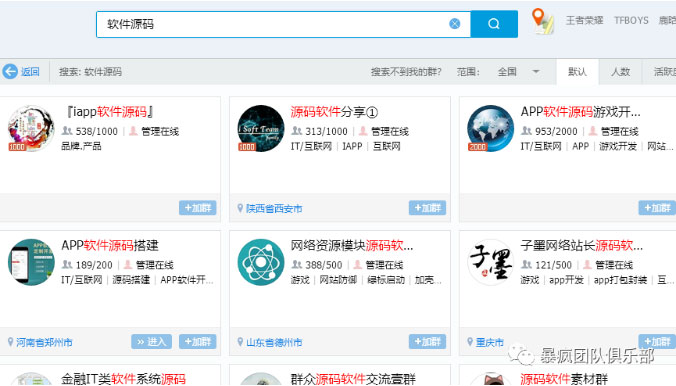The height and width of the screenshot is (386, 676).
Task: Open the 源码软件分享① group title
Action: pos(335,112)
